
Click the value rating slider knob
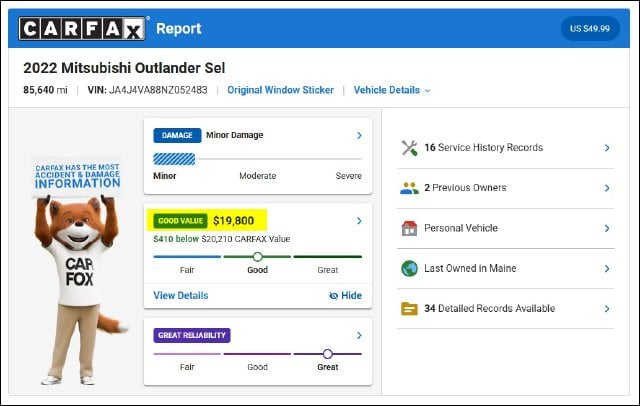[257, 257]
